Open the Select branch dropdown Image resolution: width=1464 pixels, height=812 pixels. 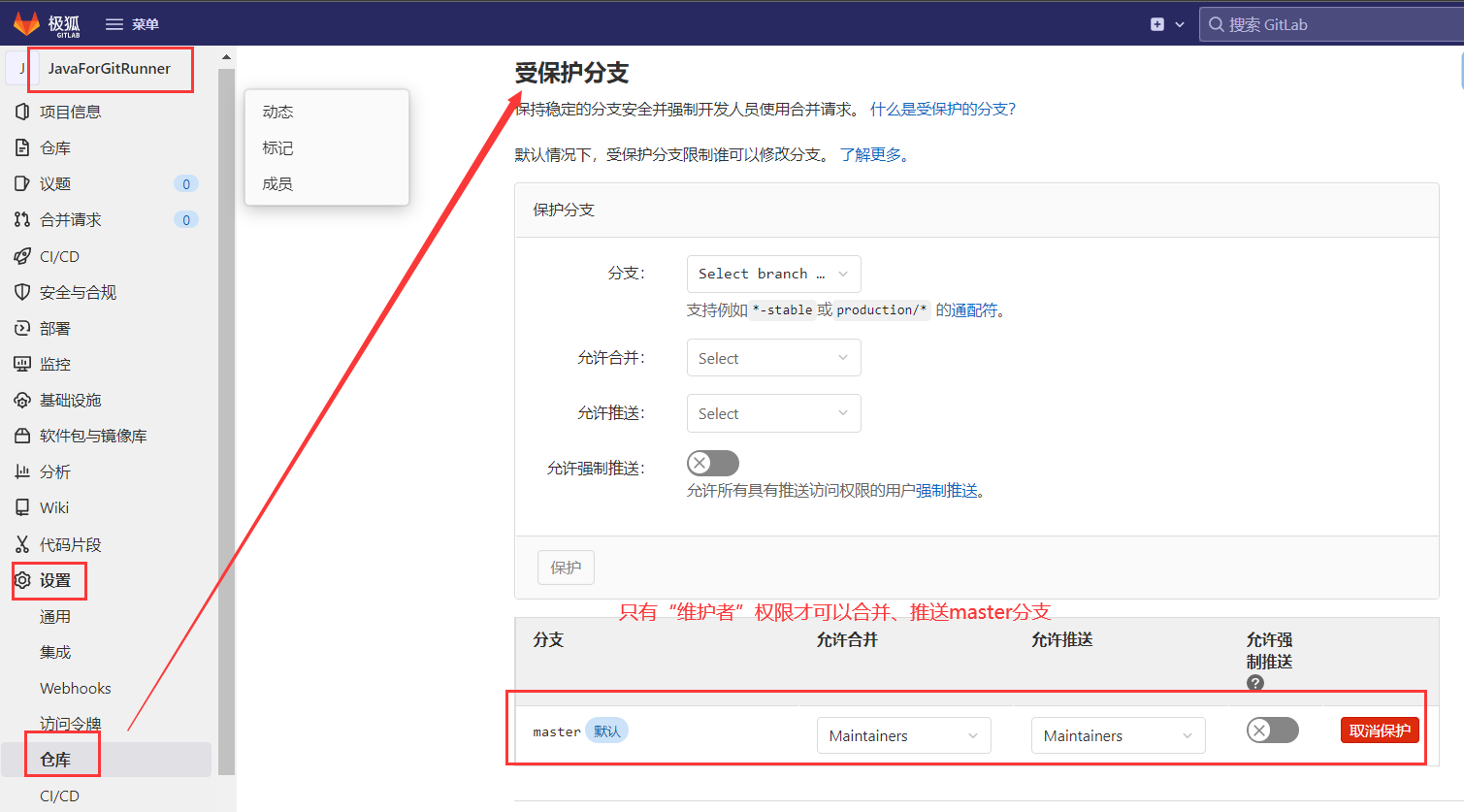[773, 274]
